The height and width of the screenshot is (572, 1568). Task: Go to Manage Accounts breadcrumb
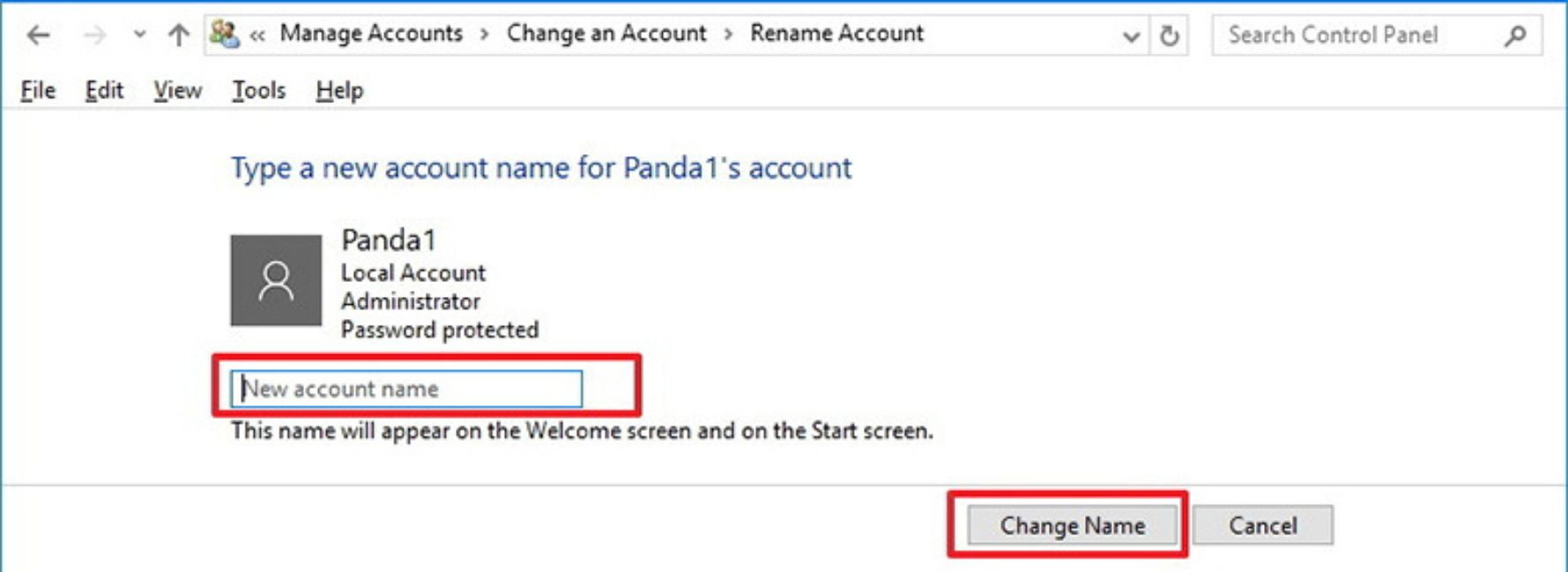pyautogui.click(x=371, y=33)
